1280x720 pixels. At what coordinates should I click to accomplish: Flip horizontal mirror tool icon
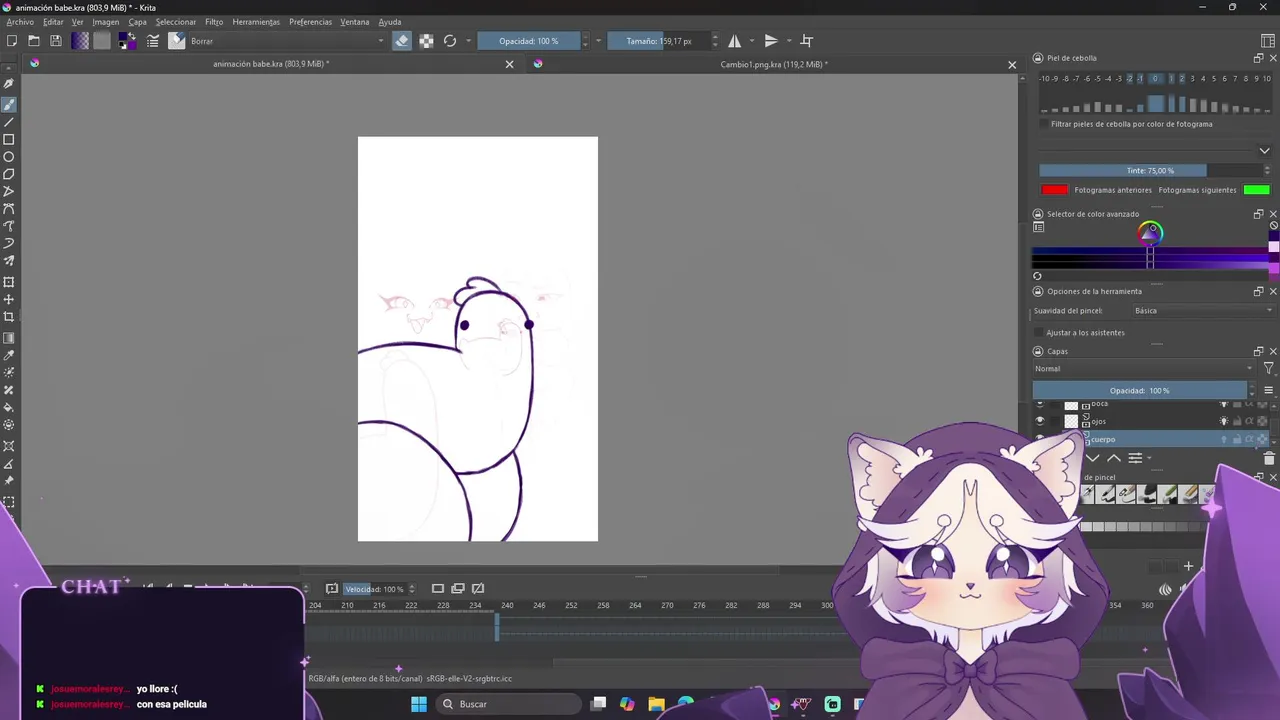tap(735, 41)
